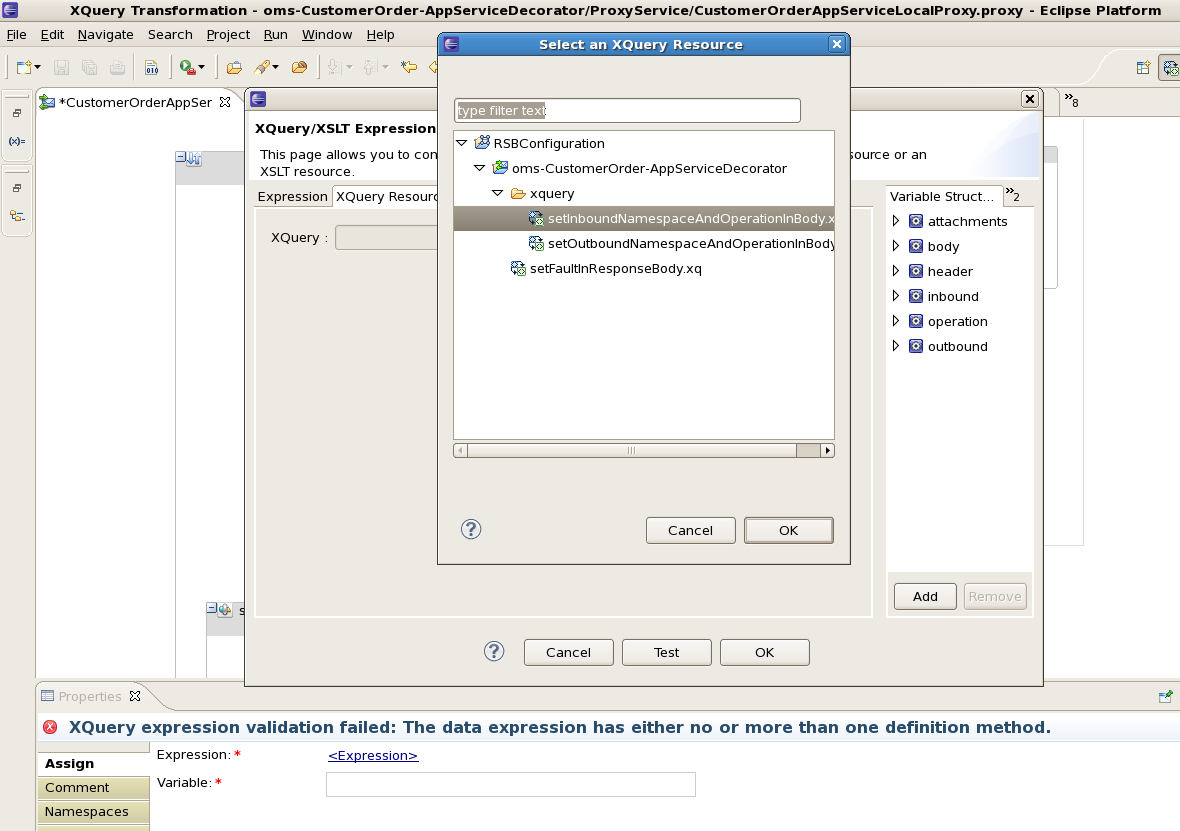The image size is (1180, 831).
Task: Select the Variable Struct... tab
Action: click(x=941, y=196)
